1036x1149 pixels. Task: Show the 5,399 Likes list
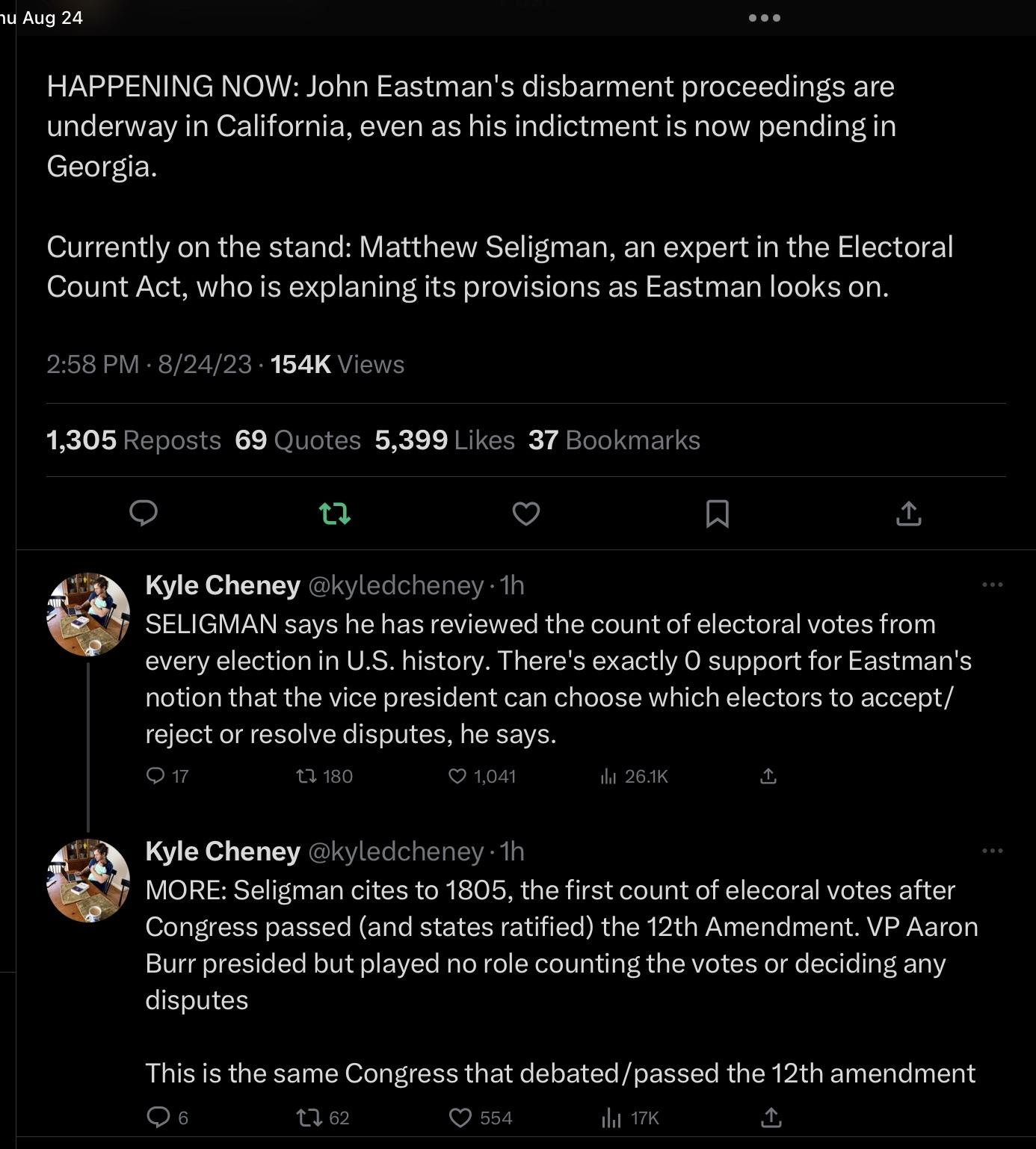coord(445,440)
